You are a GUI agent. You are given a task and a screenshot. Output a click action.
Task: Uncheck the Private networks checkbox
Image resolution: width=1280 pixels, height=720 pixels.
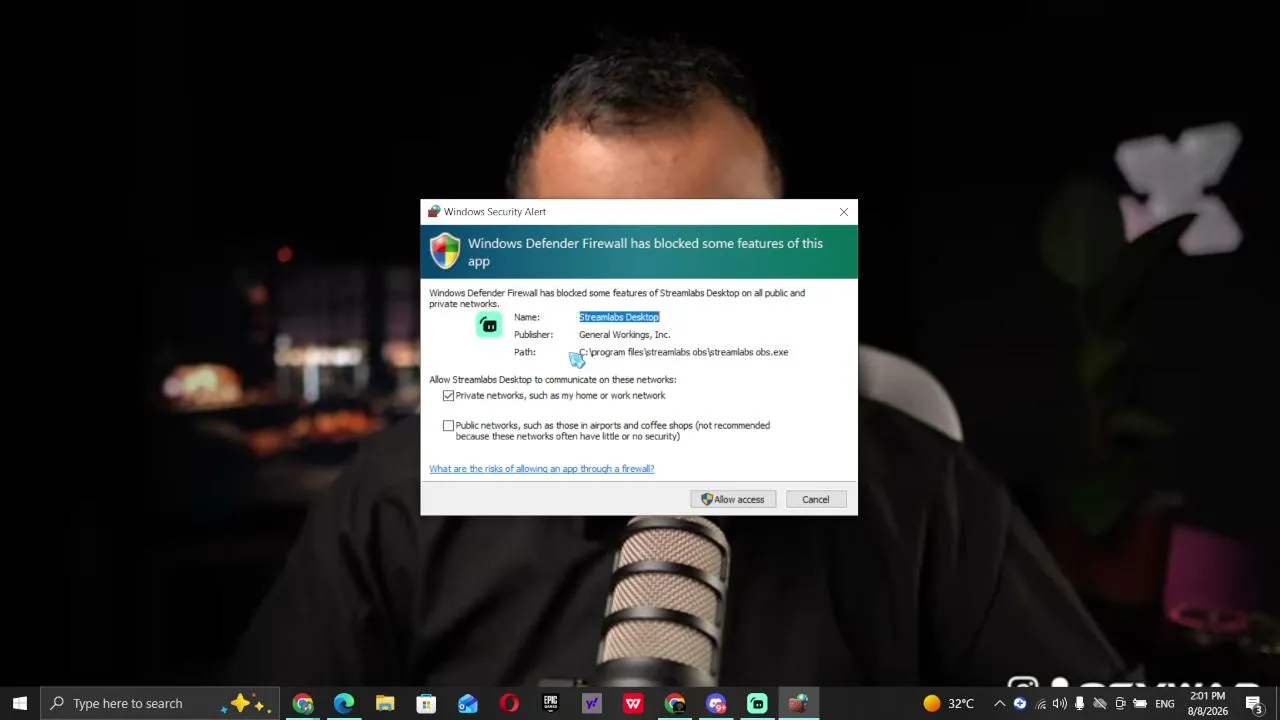tap(448, 396)
